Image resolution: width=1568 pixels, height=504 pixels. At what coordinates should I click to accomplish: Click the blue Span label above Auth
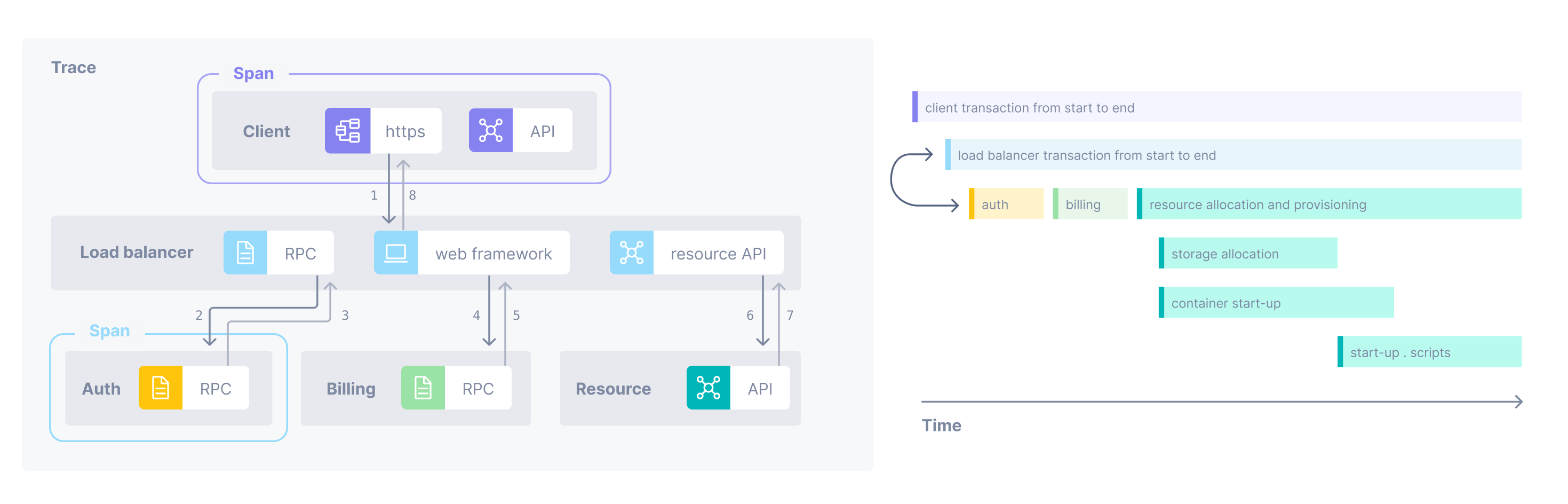pyautogui.click(x=109, y=331)
